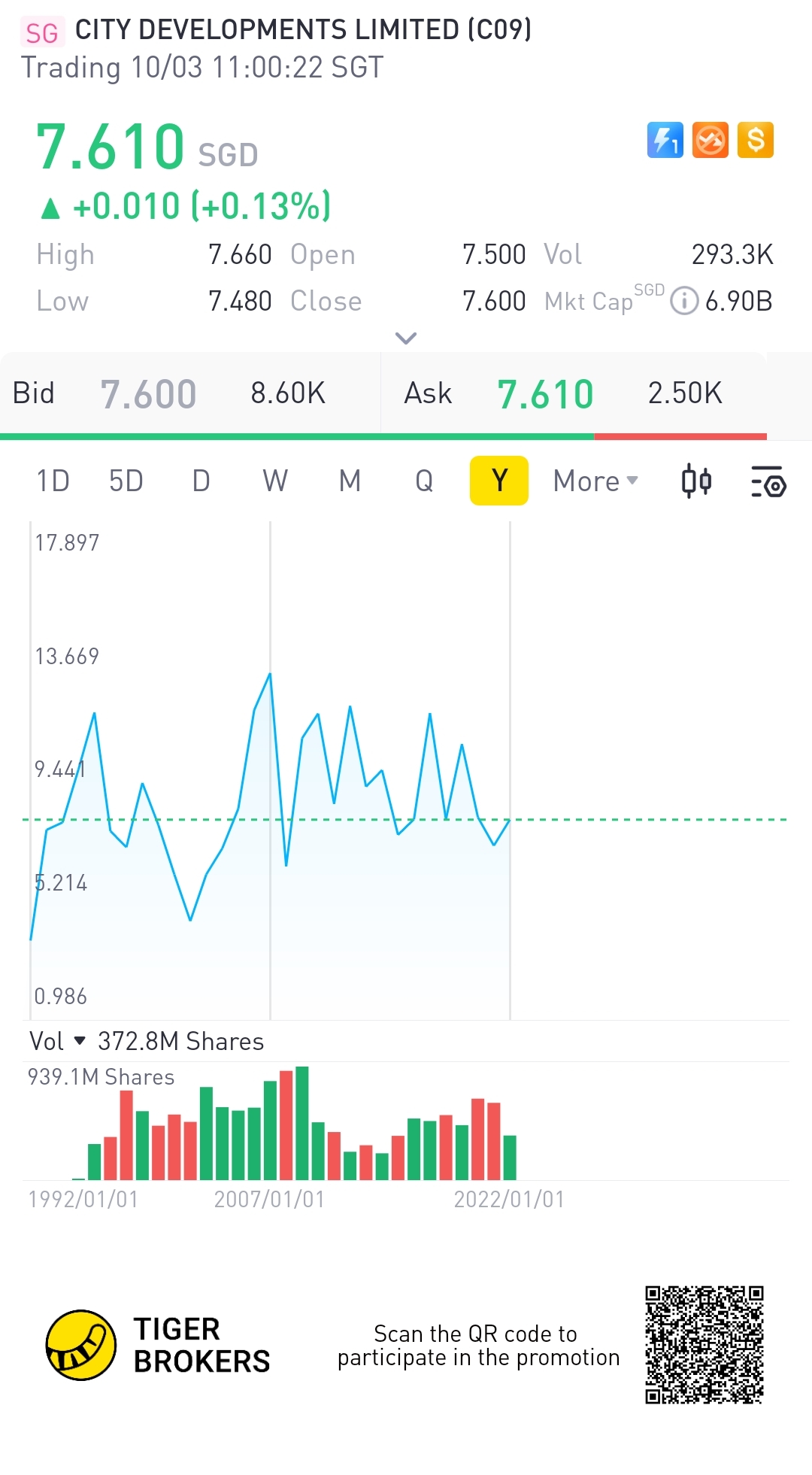Viewport: 812px width, 1475px height.
Task: Tap the Tiger Brokers logo
Action: click(81, 1345)
